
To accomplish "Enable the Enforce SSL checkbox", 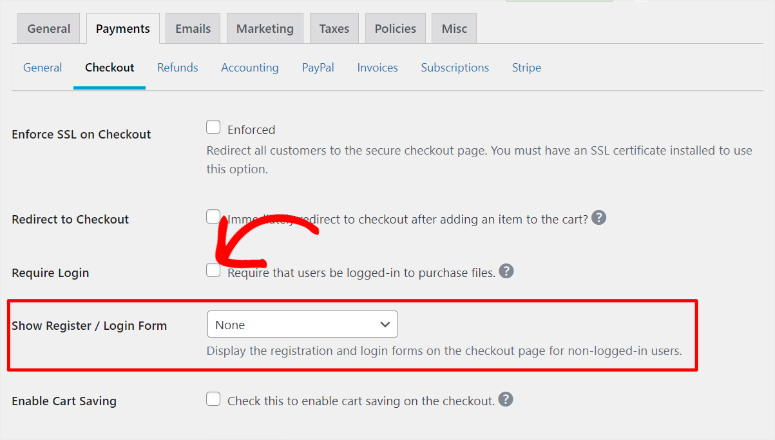I will coord(213,128).
